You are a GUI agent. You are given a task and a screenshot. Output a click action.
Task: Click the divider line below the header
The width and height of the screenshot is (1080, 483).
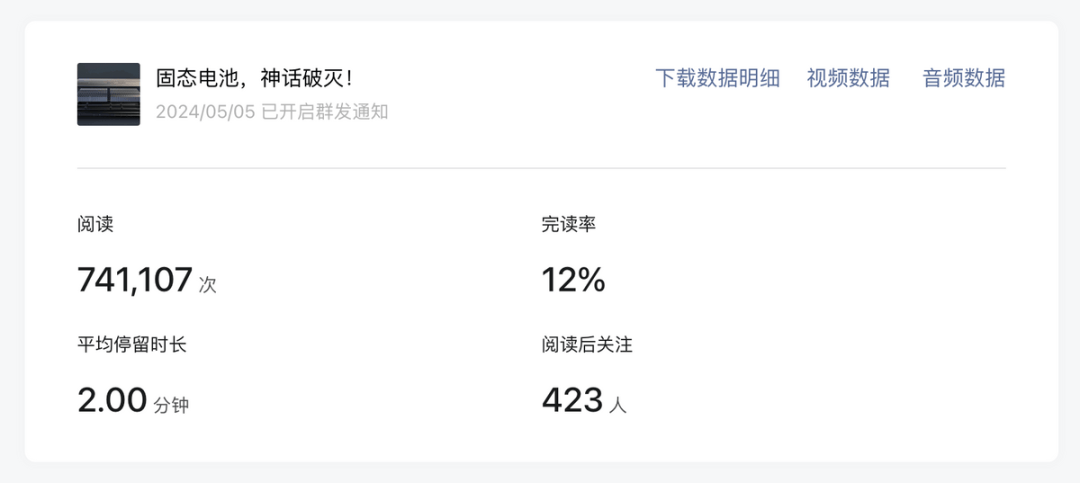541,168
